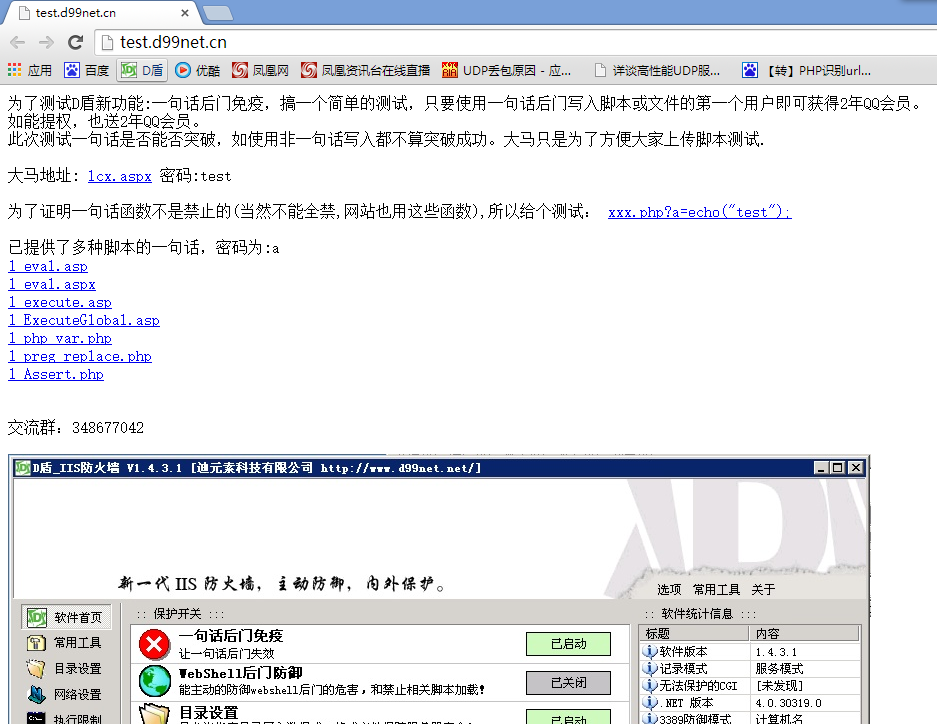
Task: Open the 【转】PHP识别url bookmark
Action: (x=807, y=70)
